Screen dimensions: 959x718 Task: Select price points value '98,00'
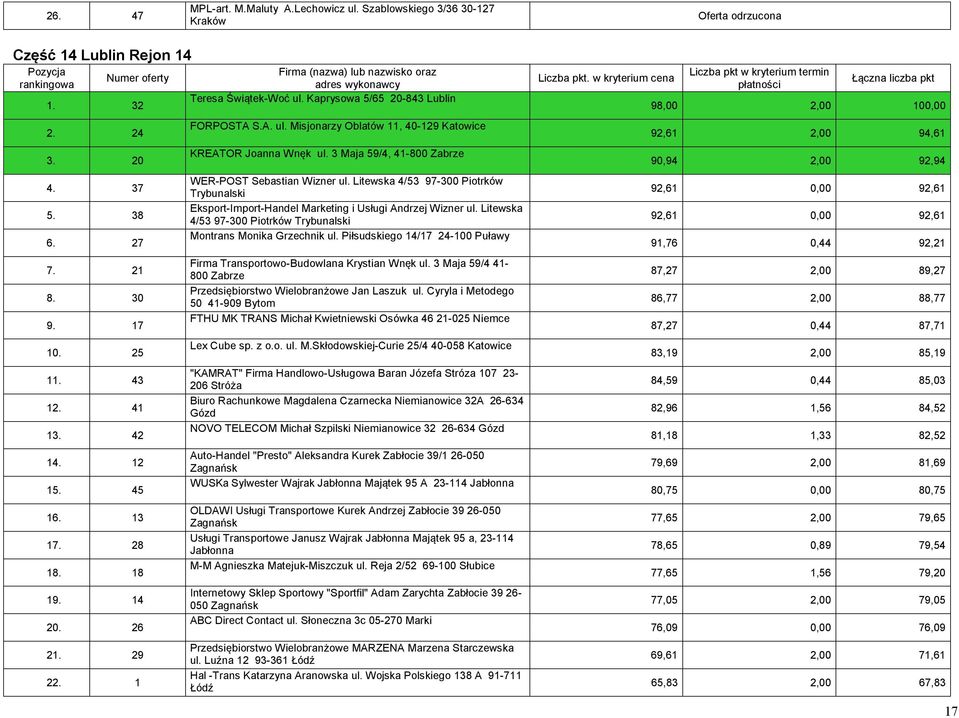coord(664,106)
